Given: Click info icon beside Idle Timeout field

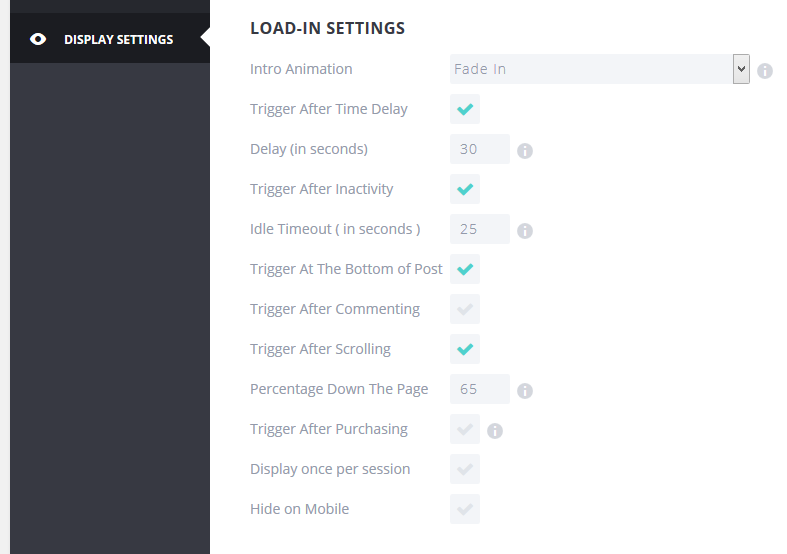Looking at the screenshot, I should [525, 231].
